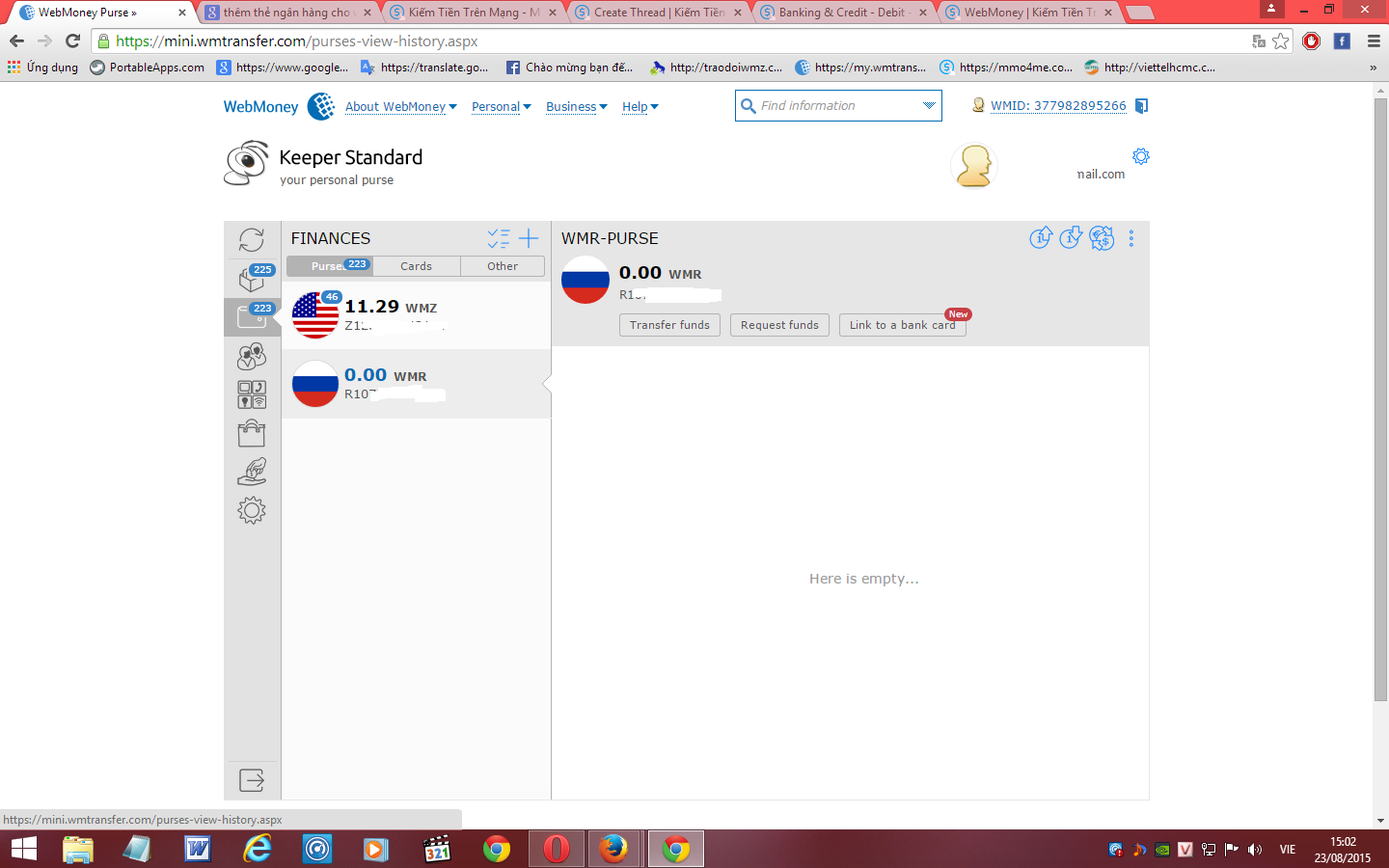The image size is (1389, 868).
Task: Open the purse wallet sidebar icon
Action: (x=252, y=316)
